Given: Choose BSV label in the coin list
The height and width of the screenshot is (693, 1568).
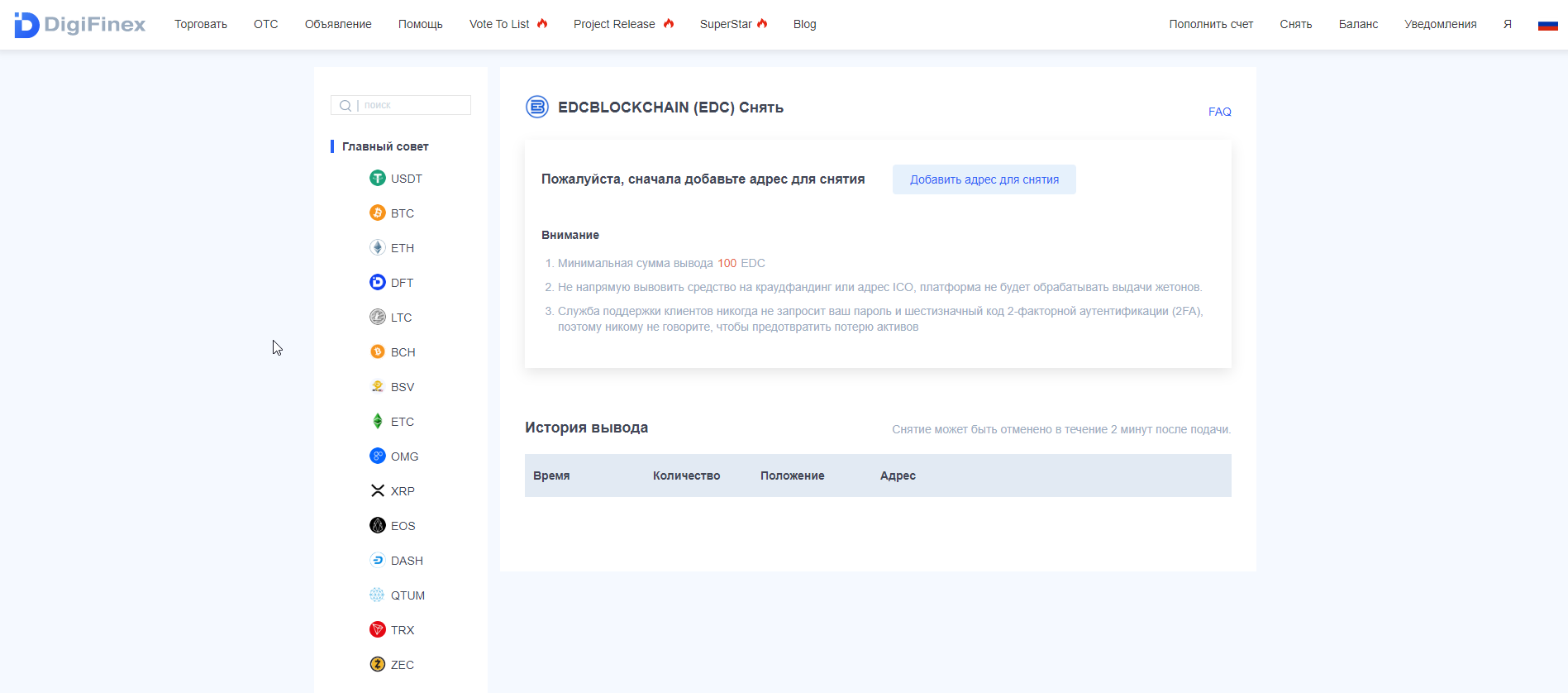Looking at the screenshot, I should [403, 387].
